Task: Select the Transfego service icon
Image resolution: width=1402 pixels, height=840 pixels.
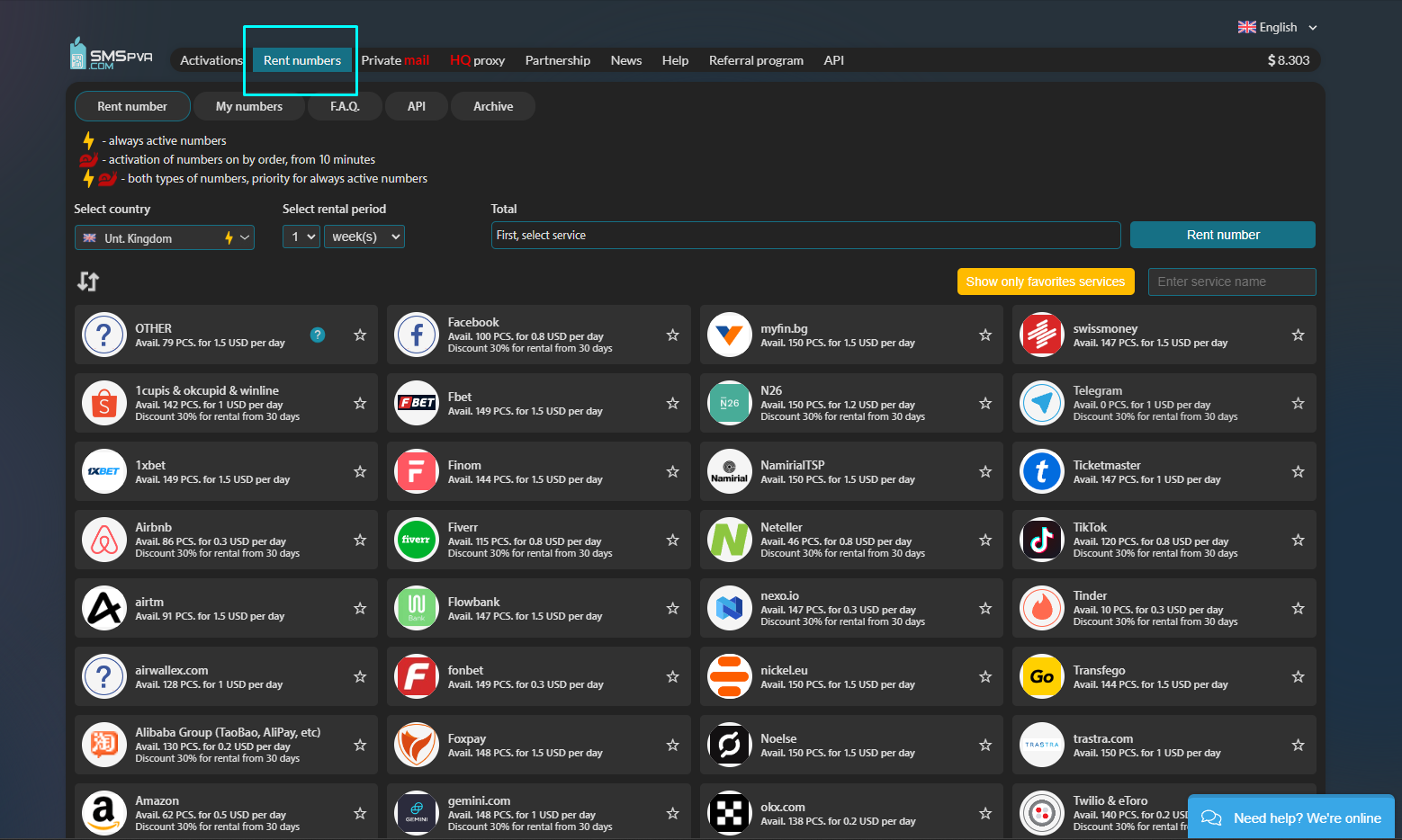Action: [x=1042, y=676]
